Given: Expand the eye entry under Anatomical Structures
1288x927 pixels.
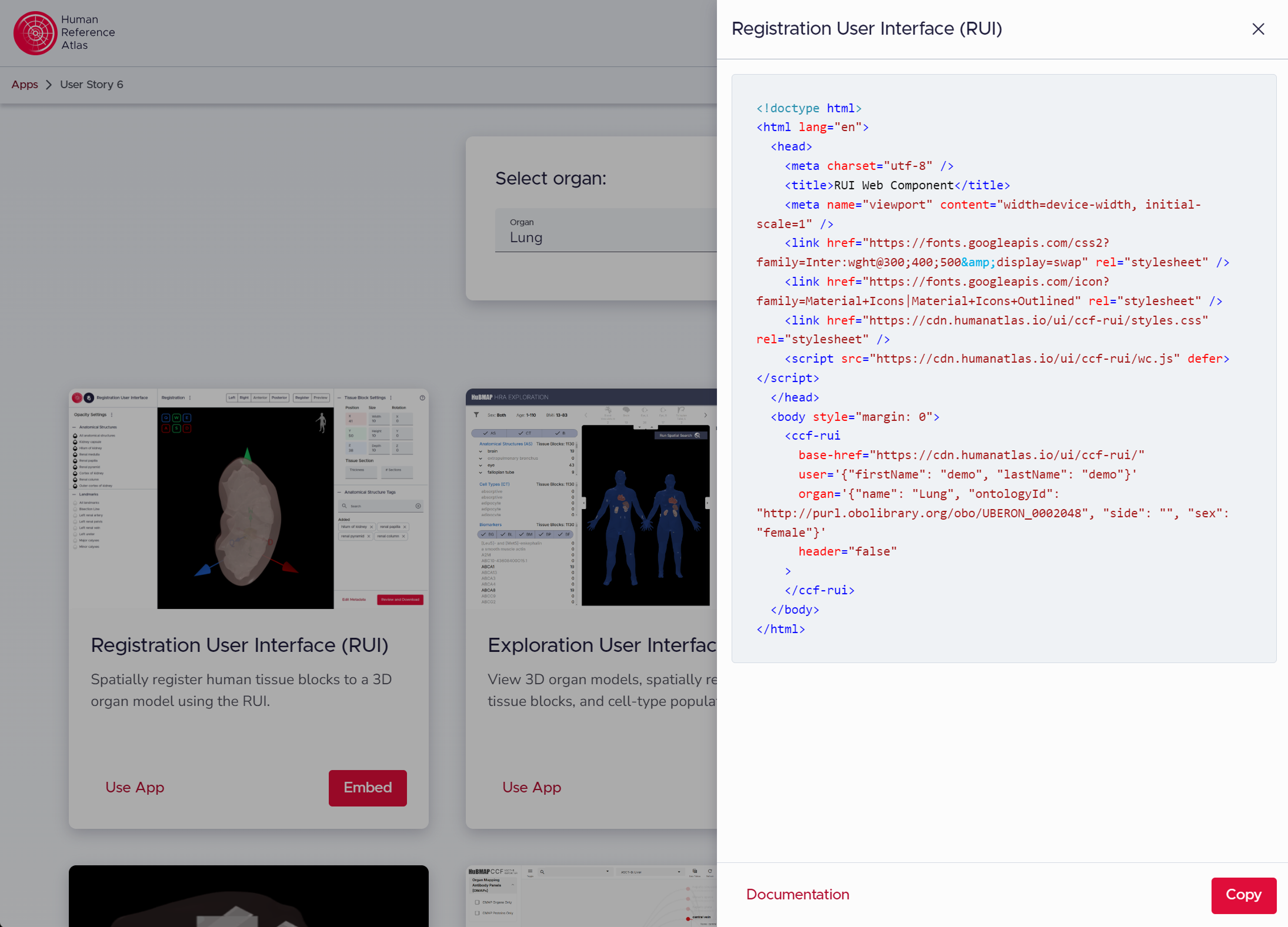Looking at the screenshot, I should point(480,465).
